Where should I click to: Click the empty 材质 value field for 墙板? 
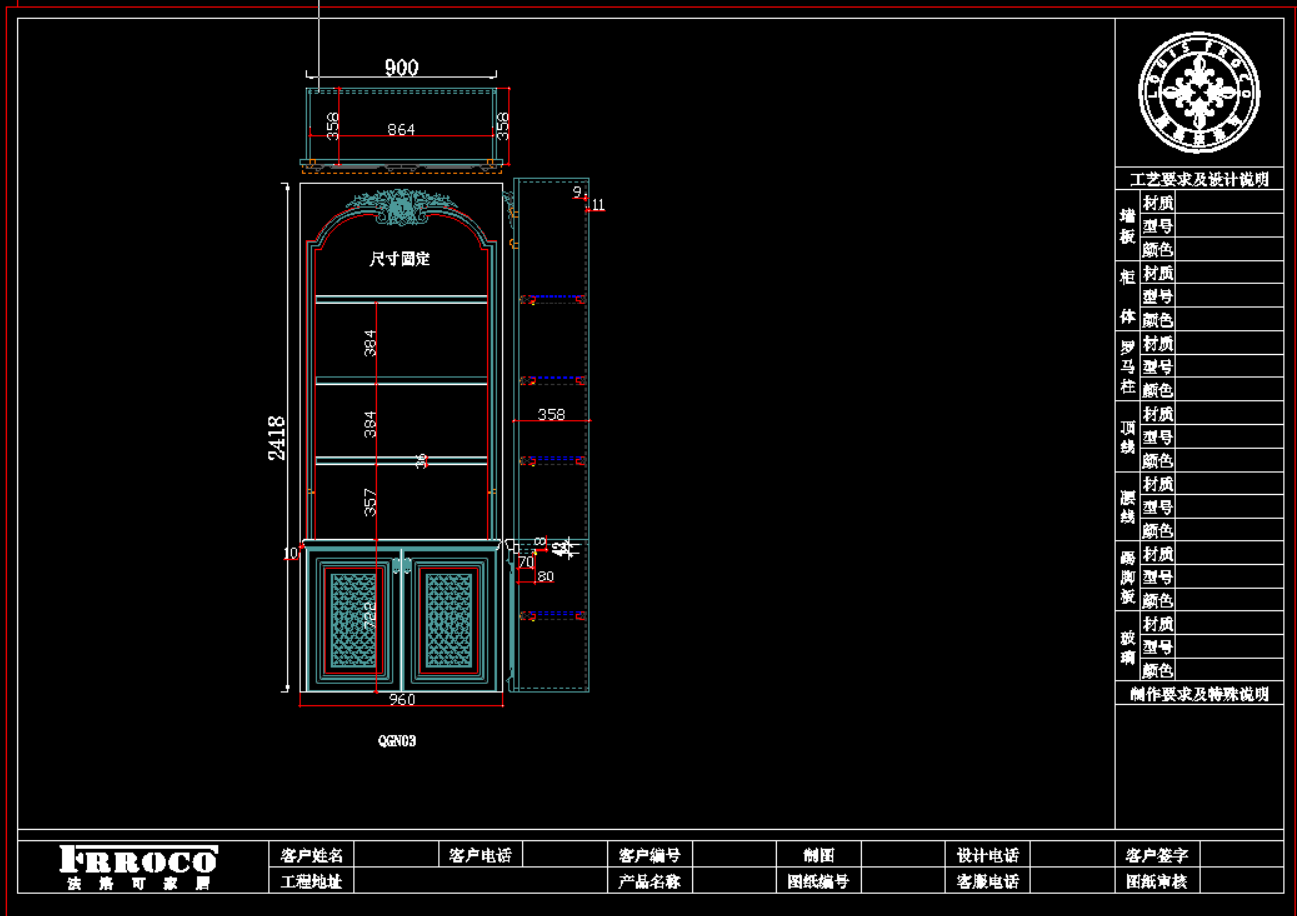click(x=1229, y=203)
